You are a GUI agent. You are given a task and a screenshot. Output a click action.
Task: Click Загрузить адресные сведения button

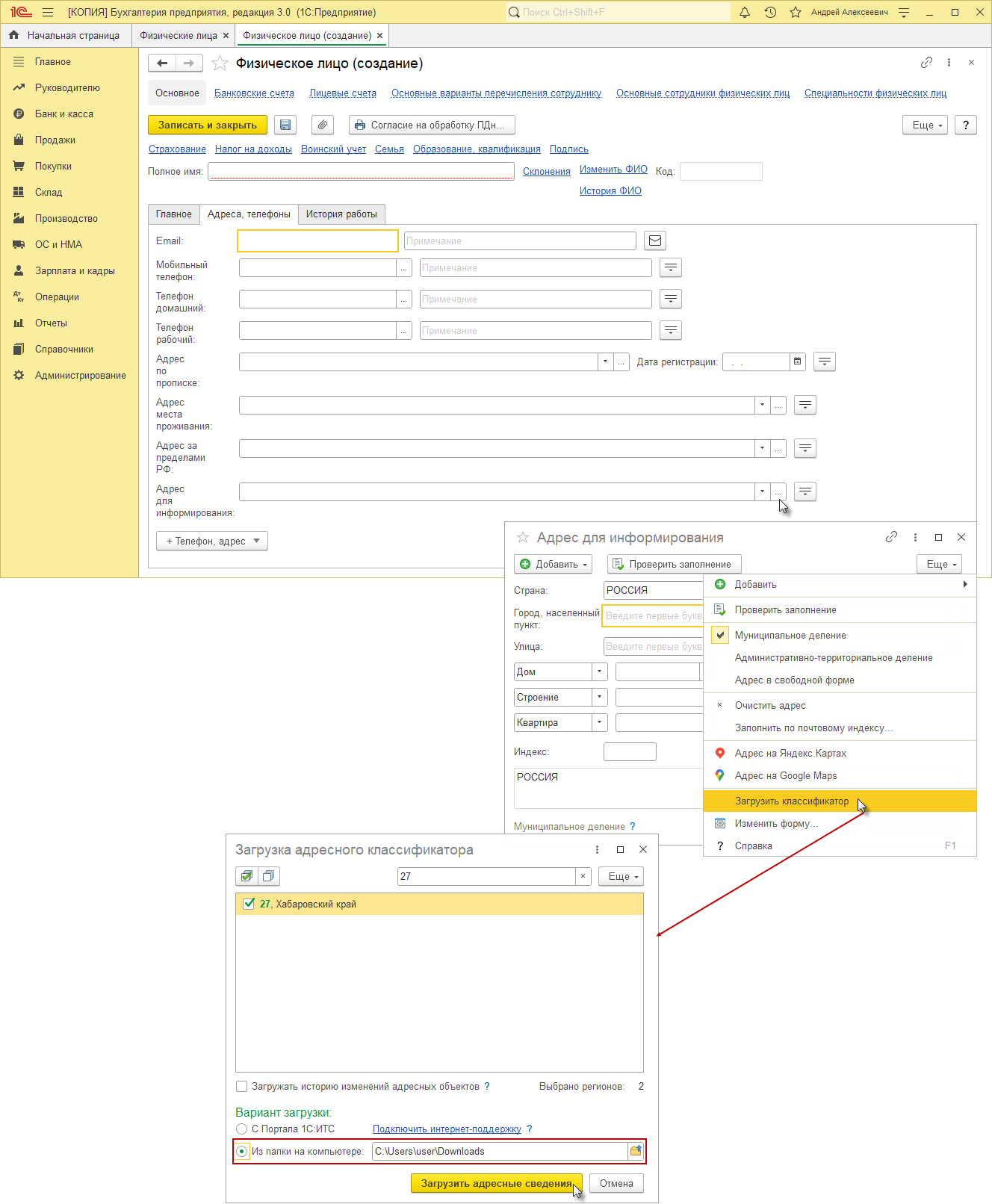click(x=497, y=1183)
